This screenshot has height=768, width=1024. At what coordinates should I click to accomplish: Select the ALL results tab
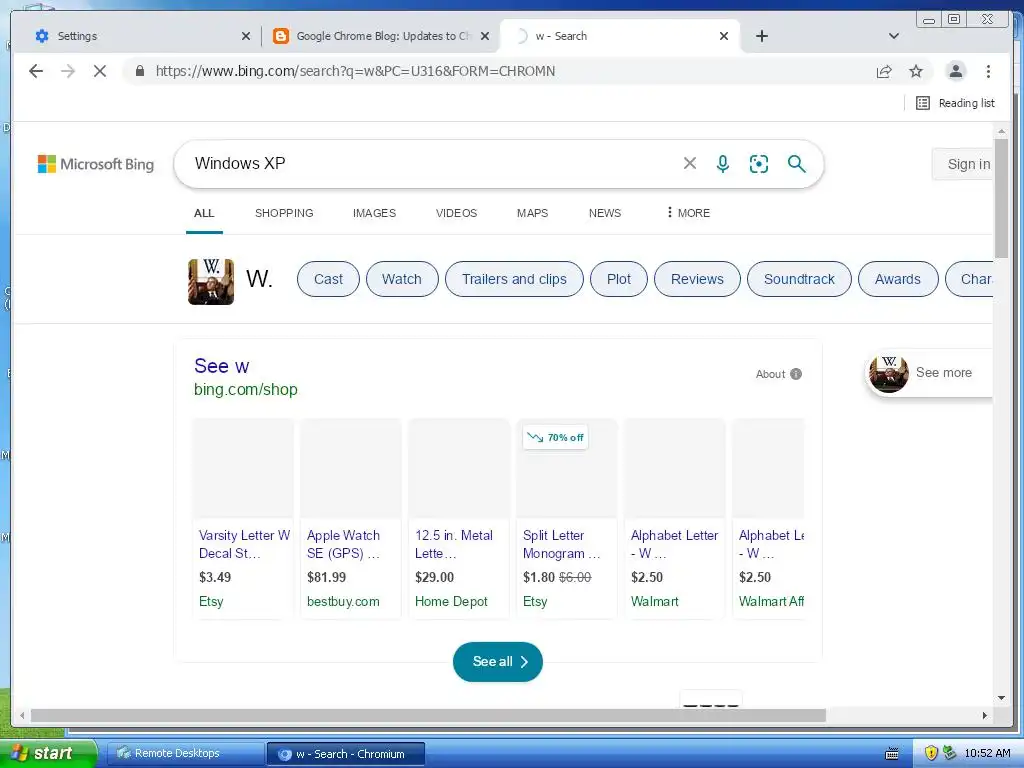coord(204,213)
